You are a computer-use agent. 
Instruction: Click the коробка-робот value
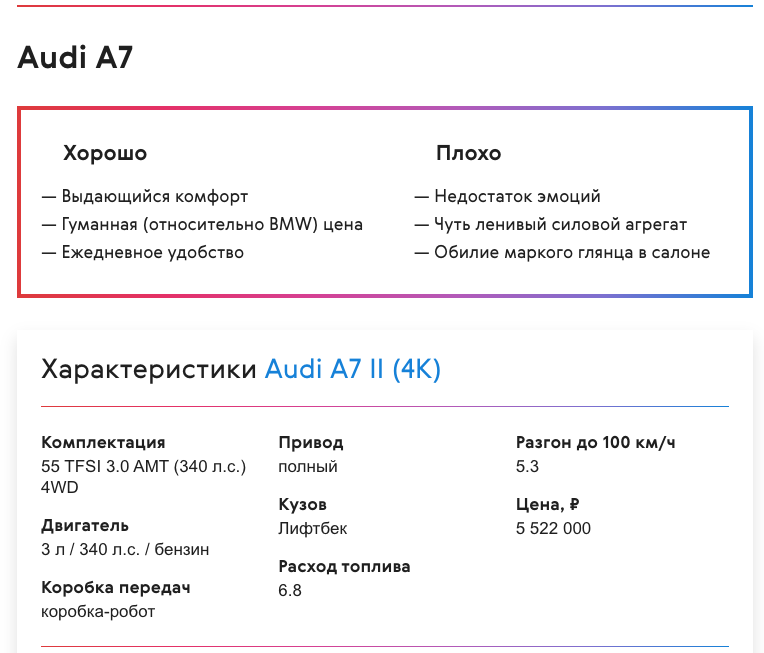98,612
